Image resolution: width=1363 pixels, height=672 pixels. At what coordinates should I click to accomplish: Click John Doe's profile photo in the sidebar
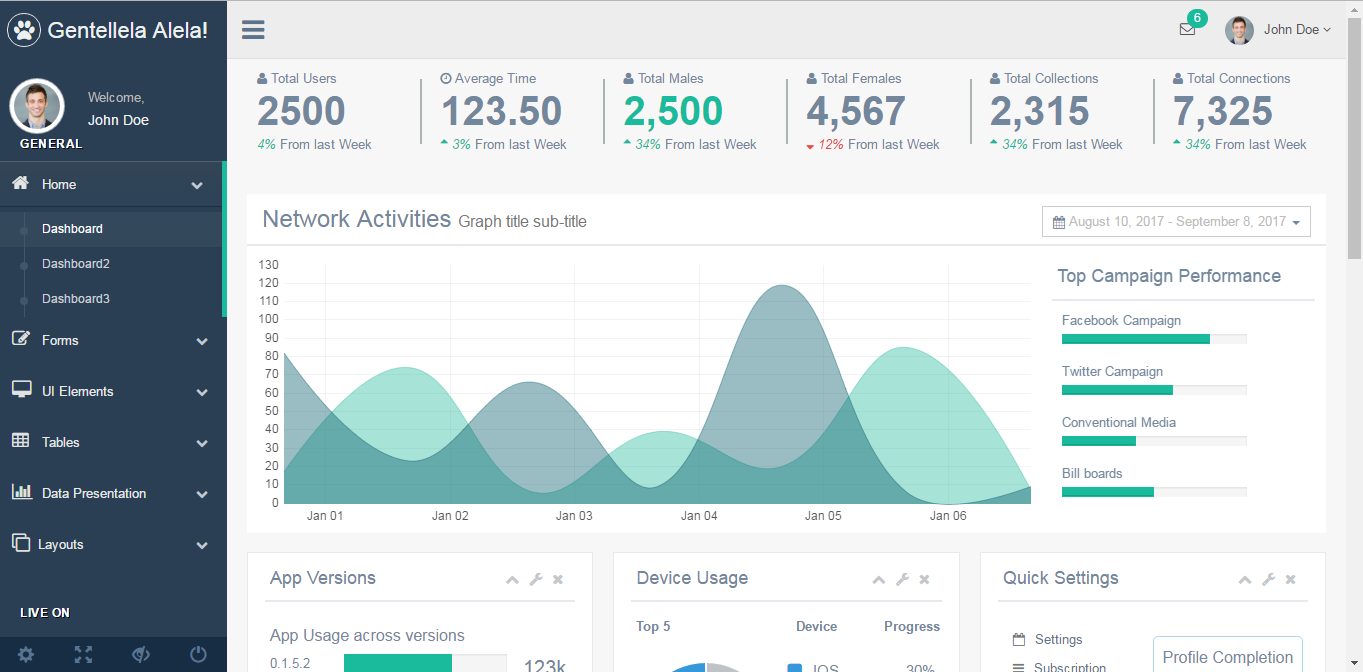[37, 106]
